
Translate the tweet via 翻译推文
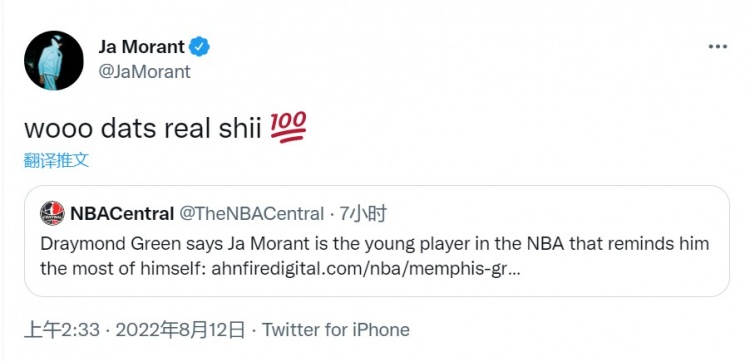click(56, 161)
